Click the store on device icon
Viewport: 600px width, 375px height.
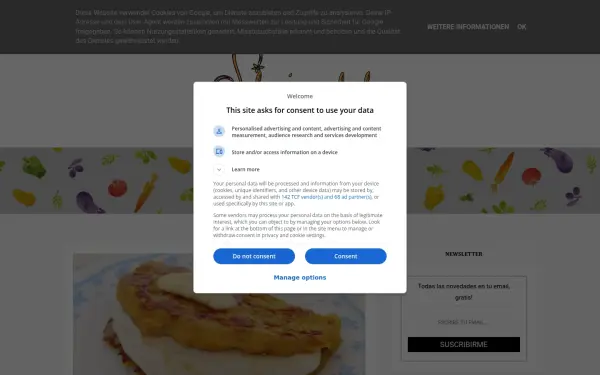point(219,152)
